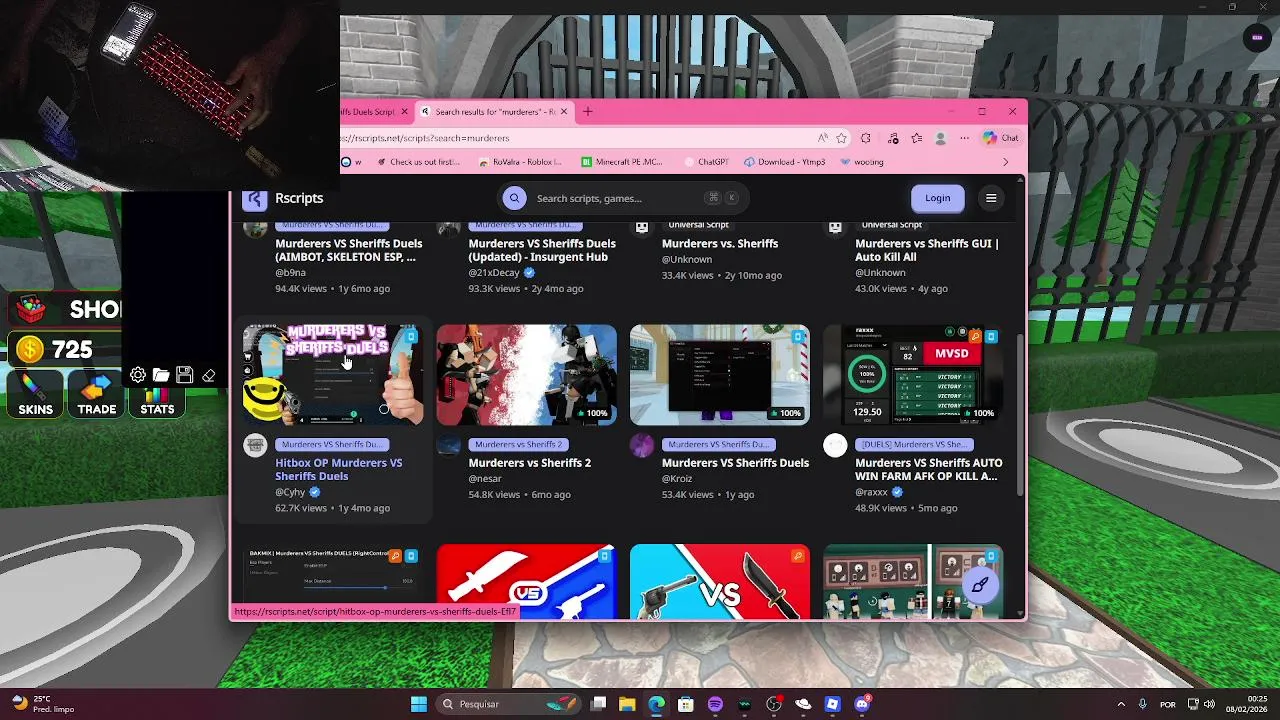This screenshot has width=1280, height=720.
Task: Open the ChatGPT bookmark
Action: (706, 162)
